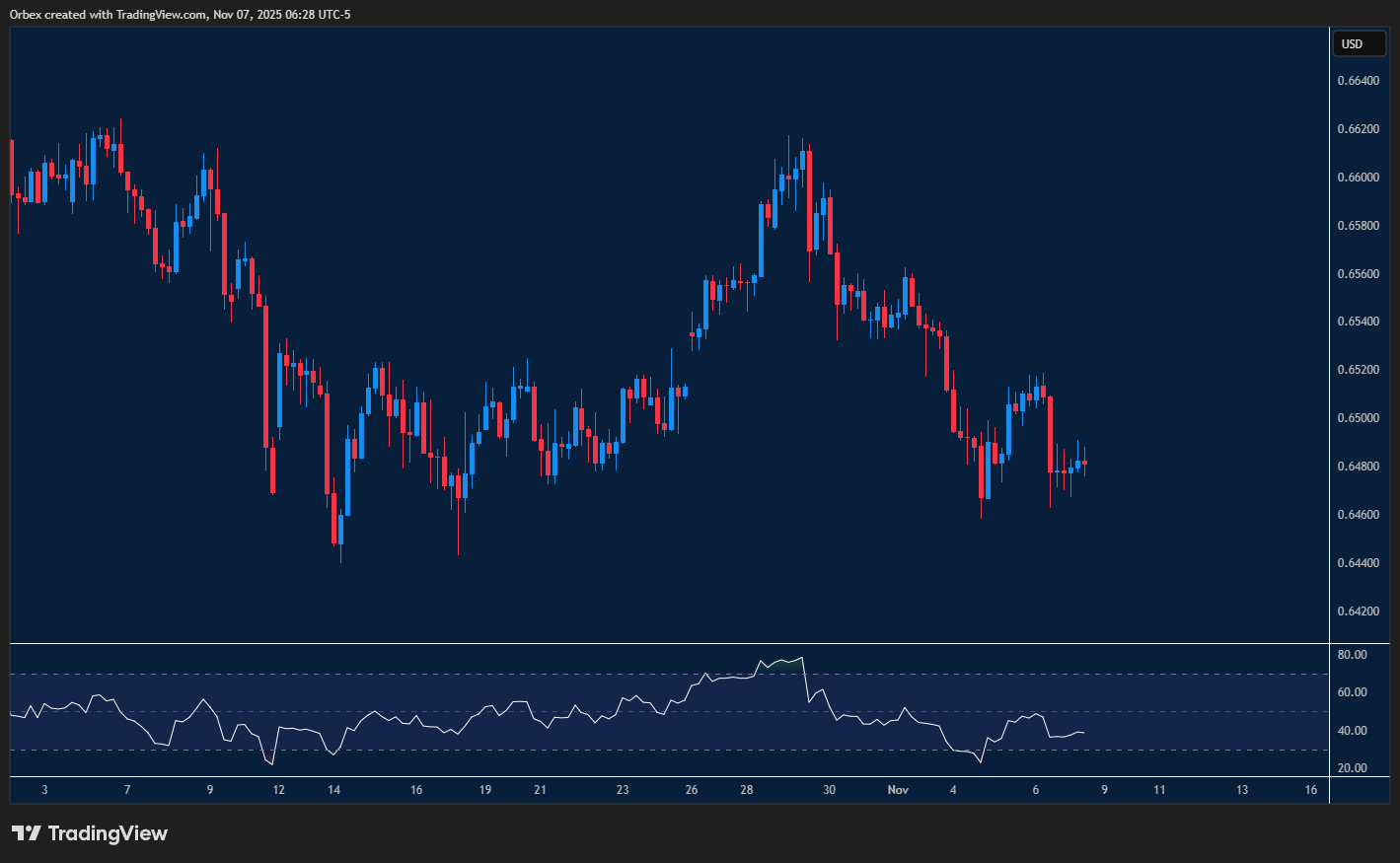Viewport: 1400px width, 863px height.
Task: Click the 0.66400 price axis label
Action: pos(1358,81)
